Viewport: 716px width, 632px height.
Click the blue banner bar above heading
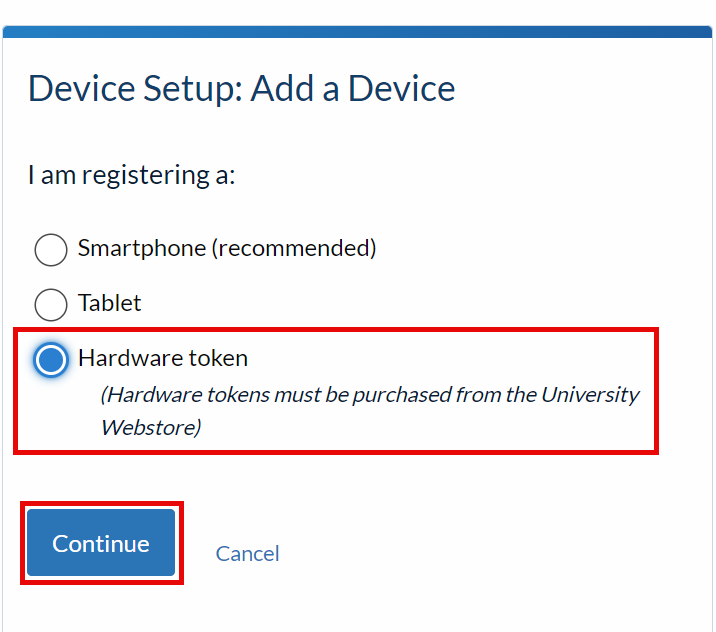(x=358, y=32)
